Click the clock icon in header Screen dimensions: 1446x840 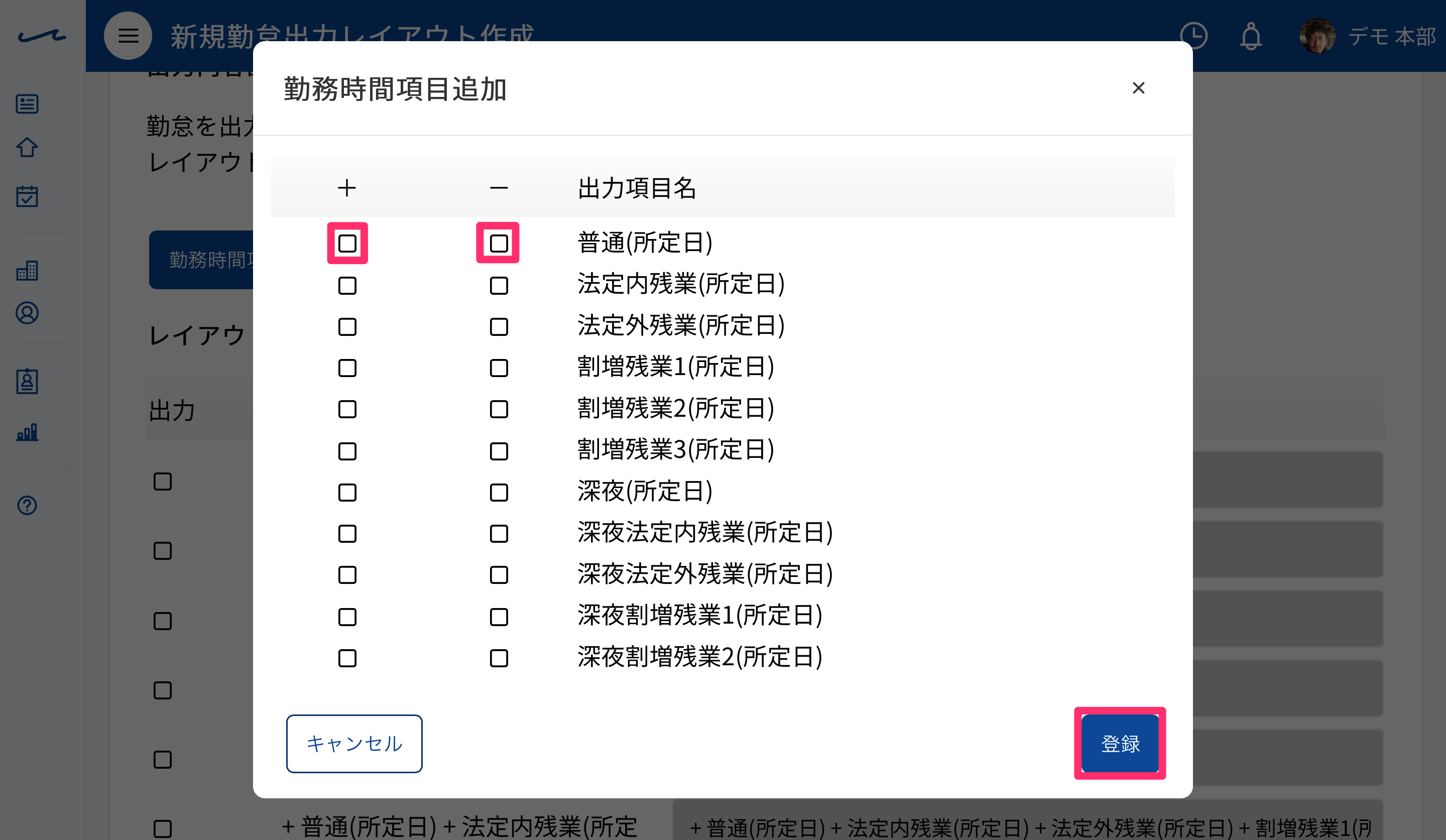[x=1193, y=36]
